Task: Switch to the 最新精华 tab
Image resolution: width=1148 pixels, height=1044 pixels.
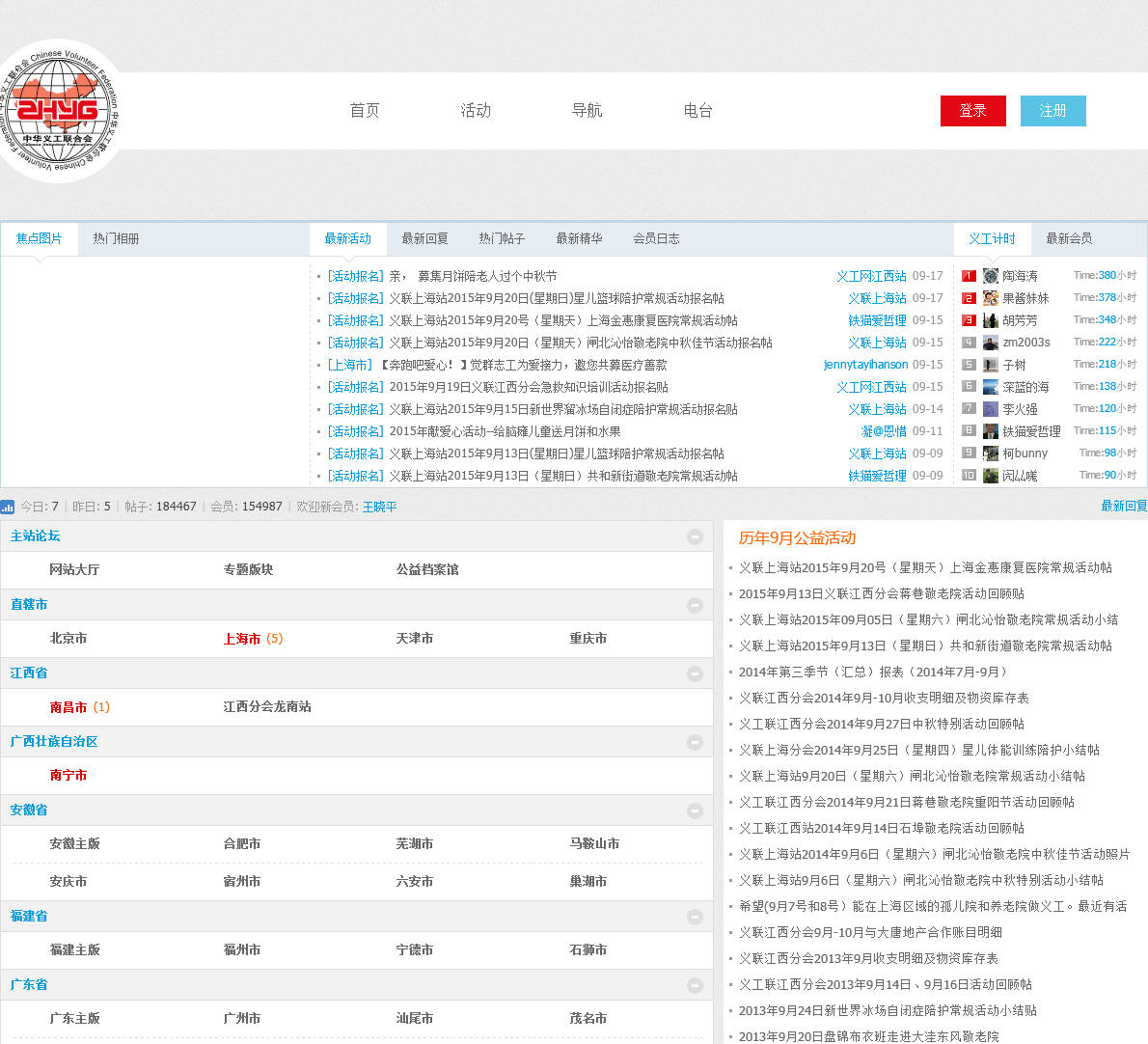Action: tap(579, 238)
